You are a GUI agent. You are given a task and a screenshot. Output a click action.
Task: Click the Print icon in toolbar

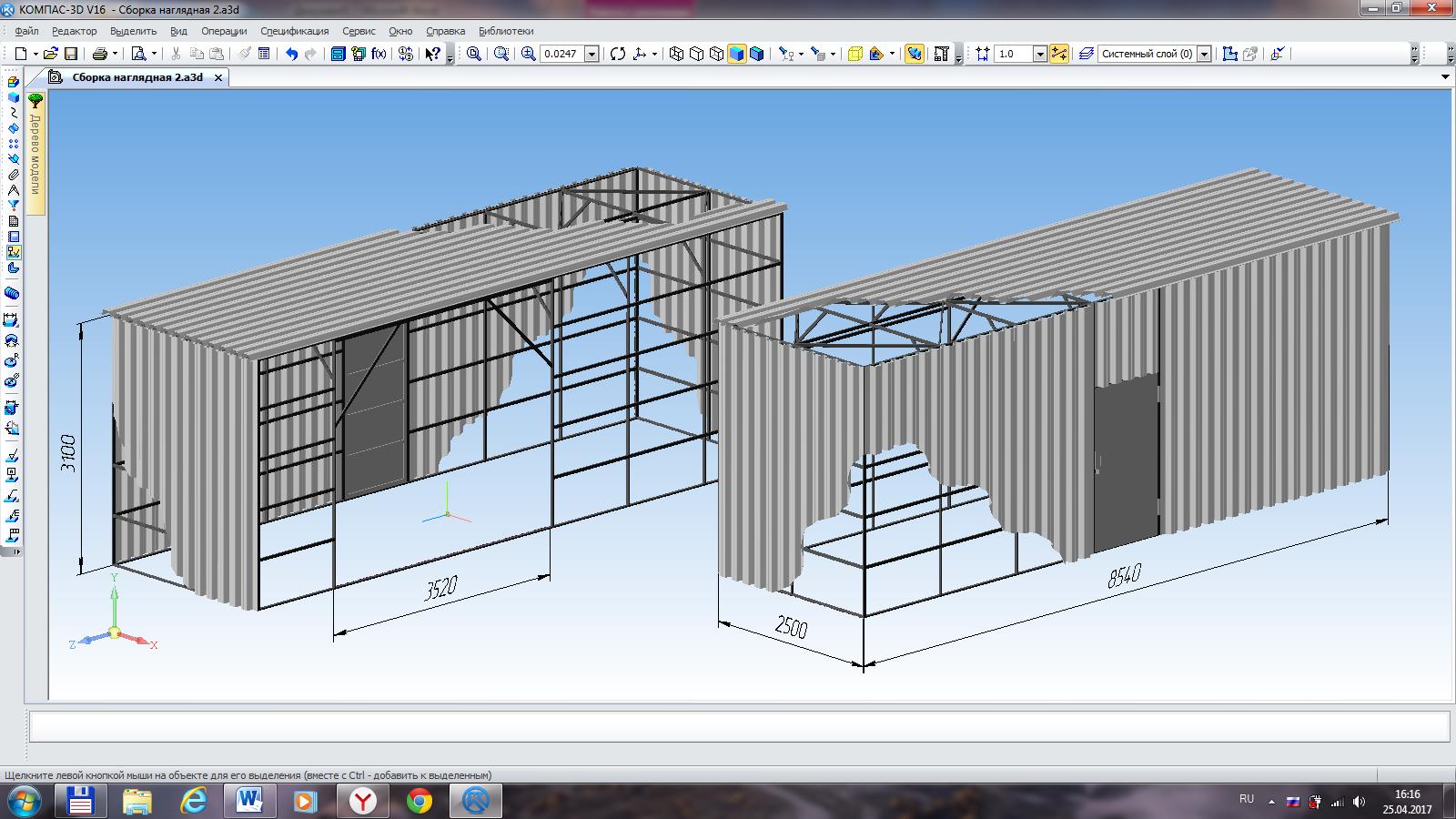pos(101,54)
